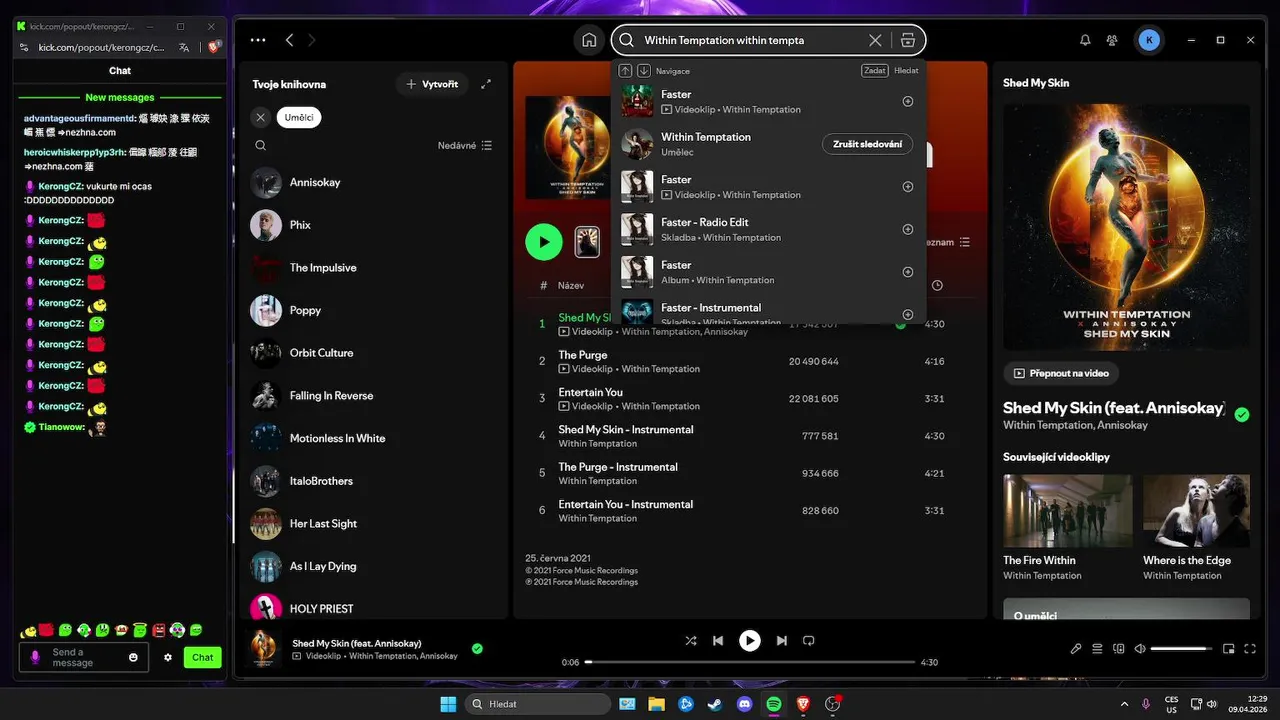The width and height of the screenshot is (1280, 720).
Task: Open the miniplayer icon
Action: 1229,649
